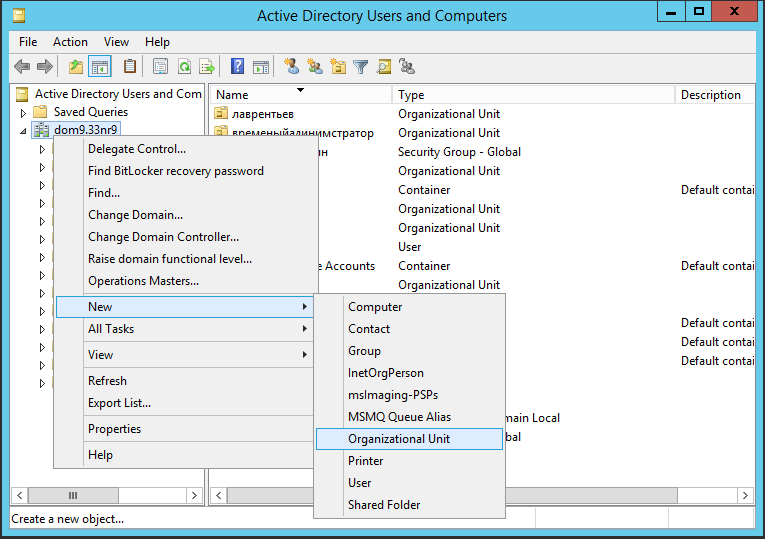This screenshot has width=765, height=539.
Task: Choose Refresh in the context menu
Action: click(x=184, y=380)
